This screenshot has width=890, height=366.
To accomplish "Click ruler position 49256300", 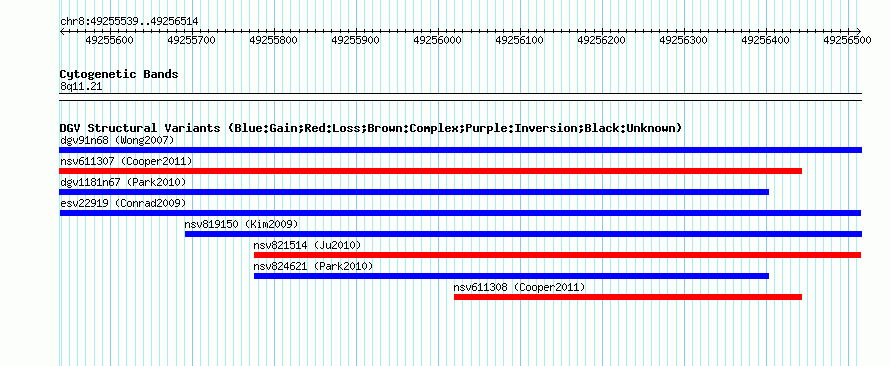I will 683,40.
